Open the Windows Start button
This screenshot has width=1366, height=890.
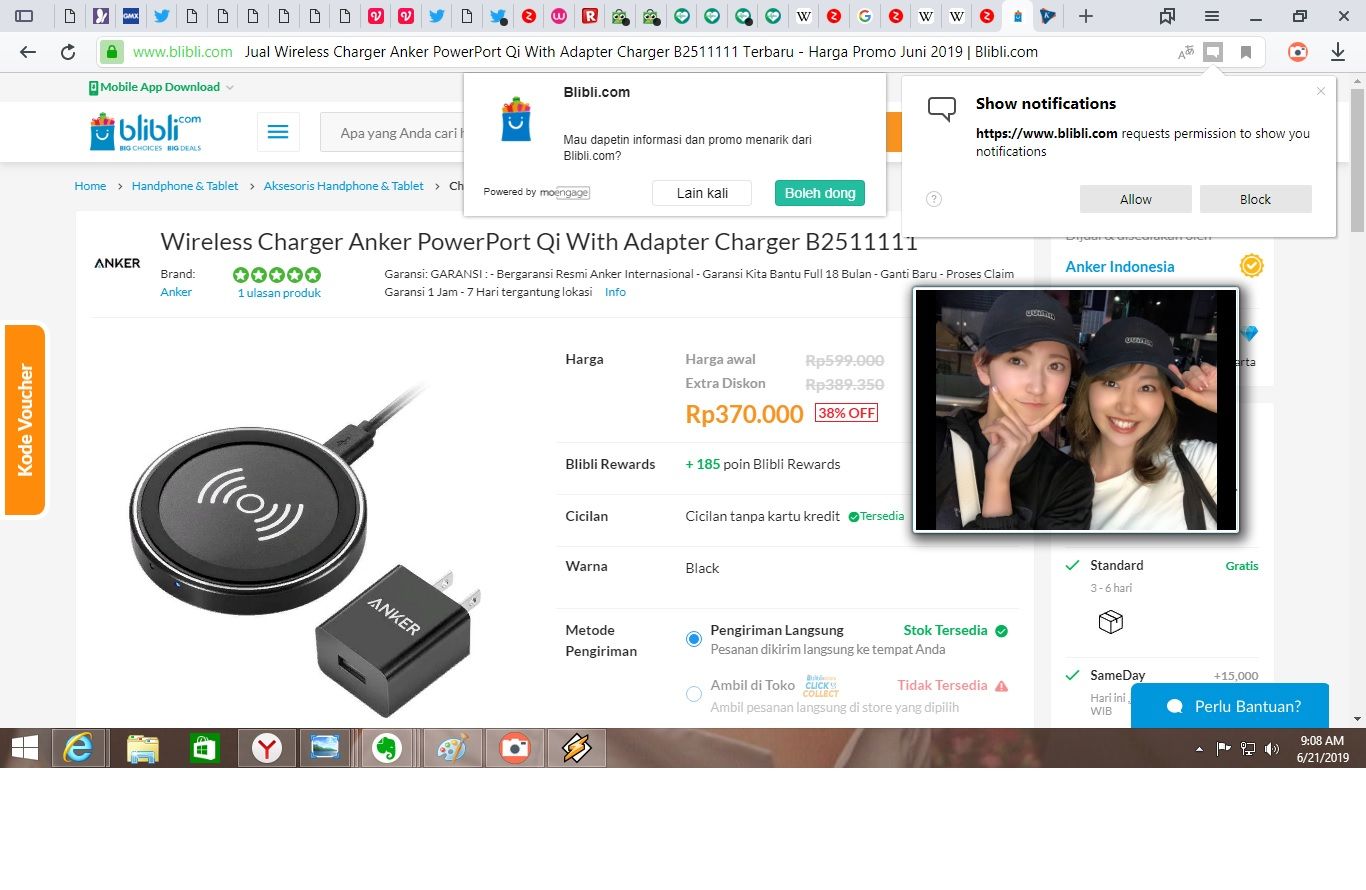pyautogui.click(x=24, y=748)
